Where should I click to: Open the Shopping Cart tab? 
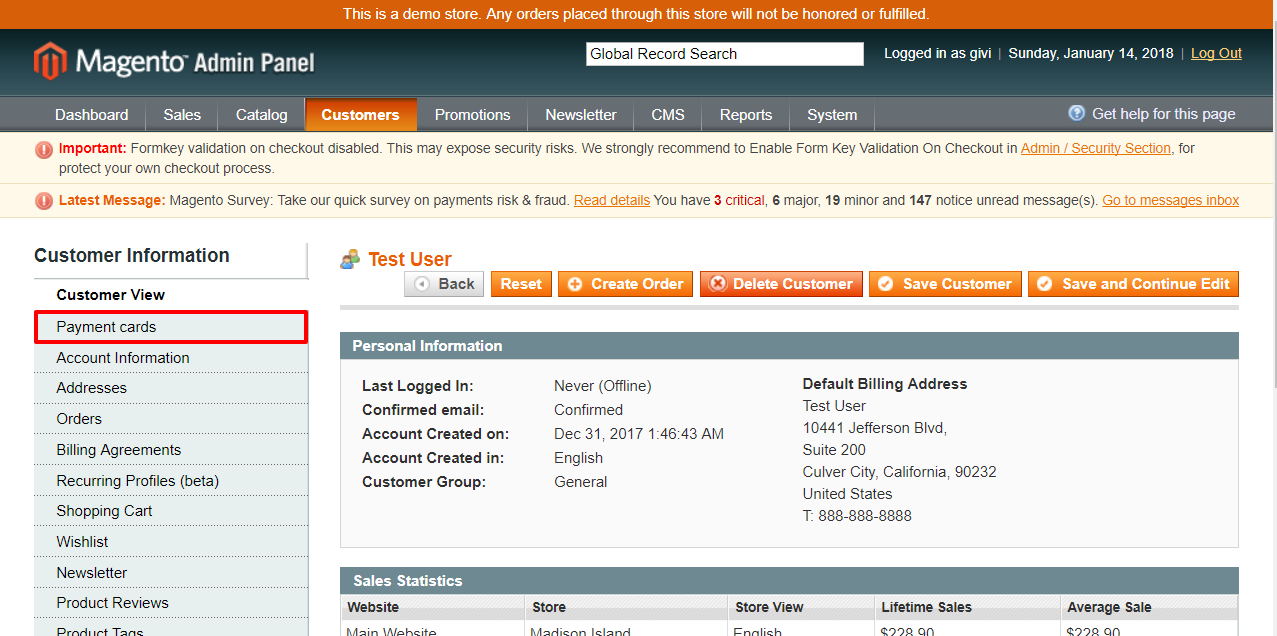point(170,511)
